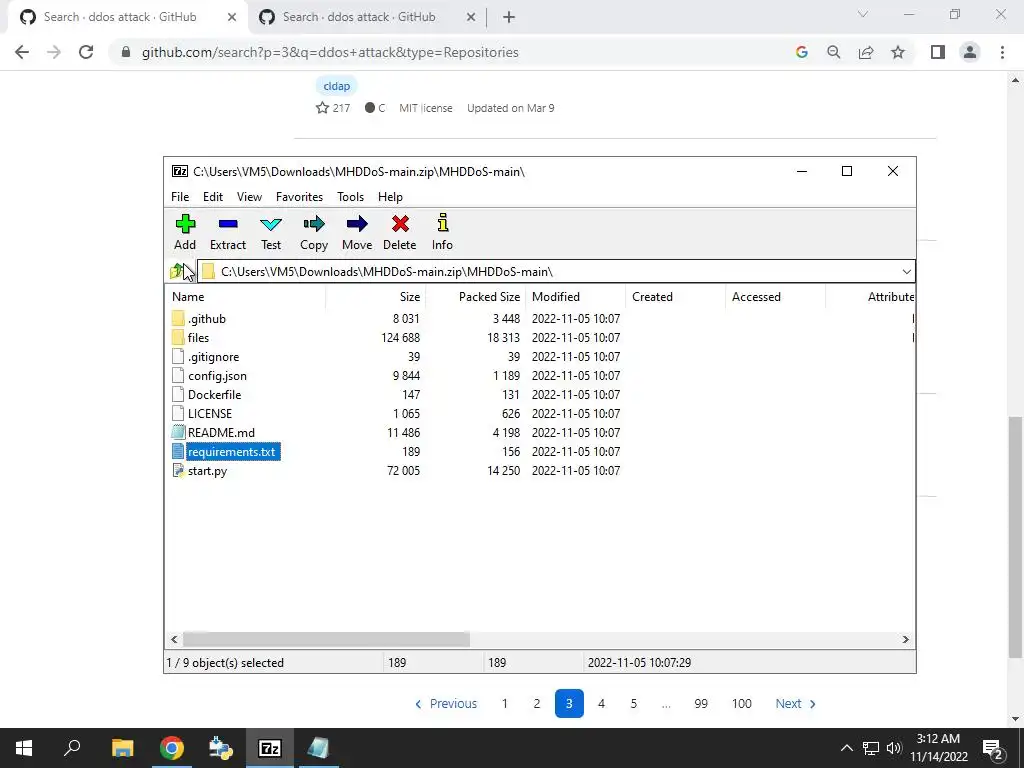Open the Help menu
Viewport: 1024px width, 768px height.
(391, 197)
